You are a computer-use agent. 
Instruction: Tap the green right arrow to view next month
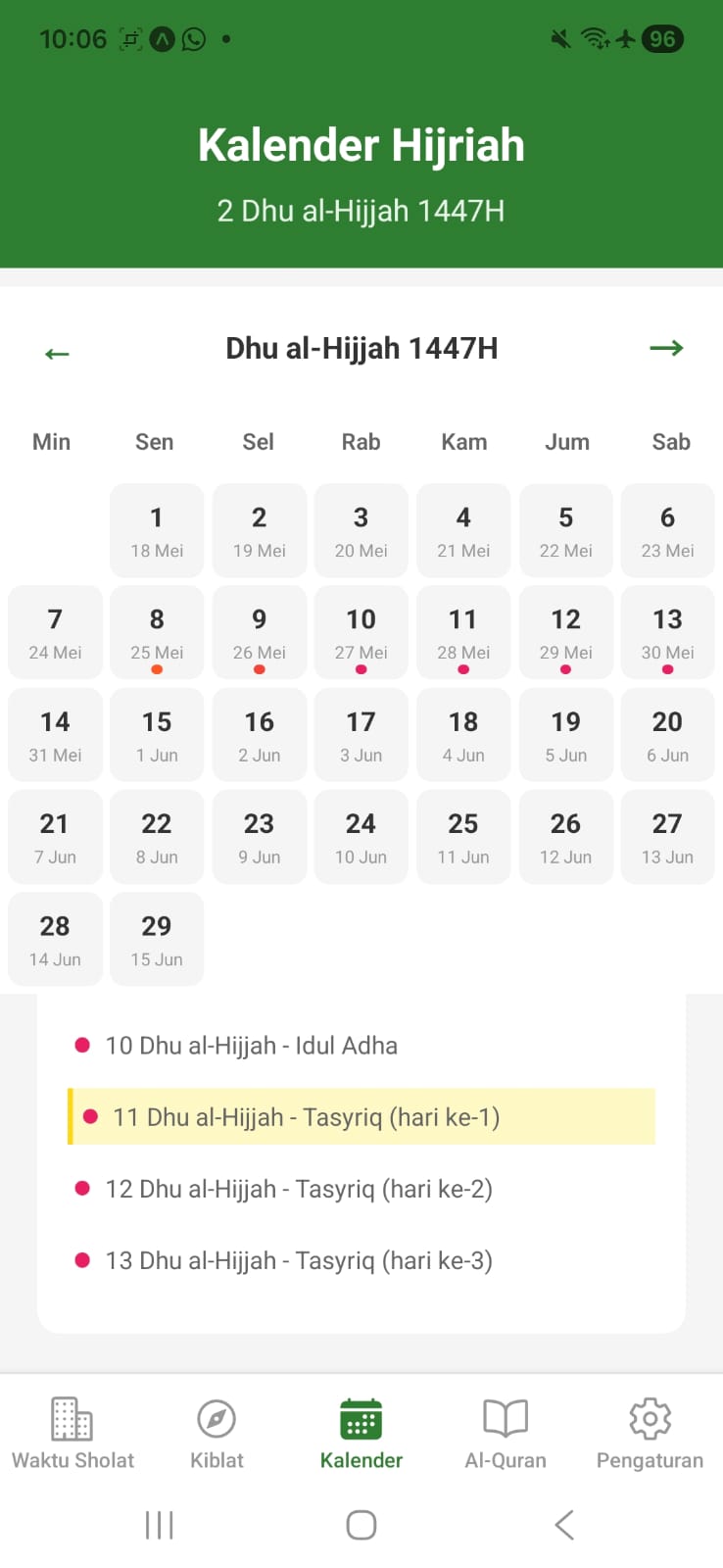coord(666,348)
